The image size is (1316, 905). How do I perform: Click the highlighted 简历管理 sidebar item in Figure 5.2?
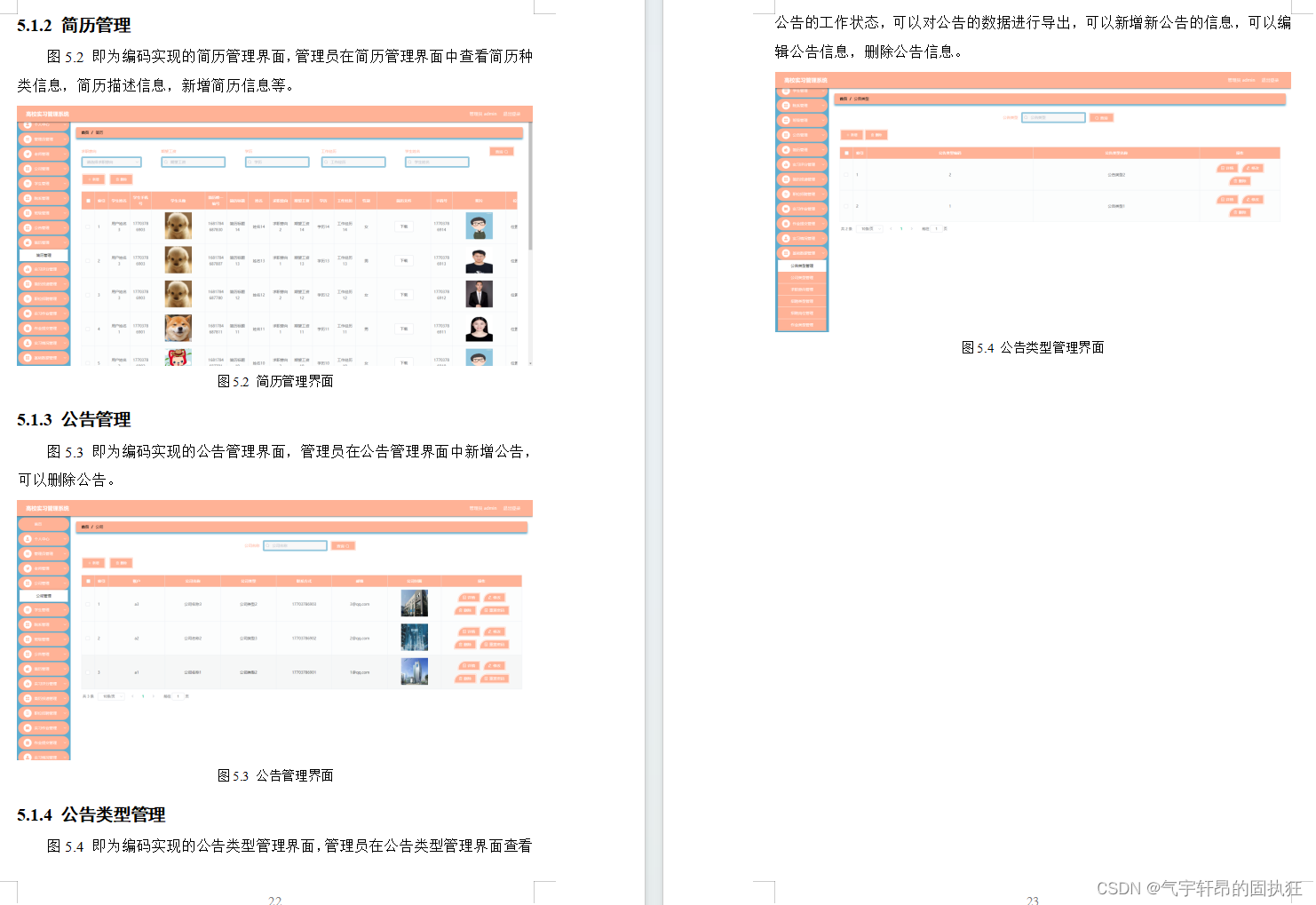(x=44, y=255)
